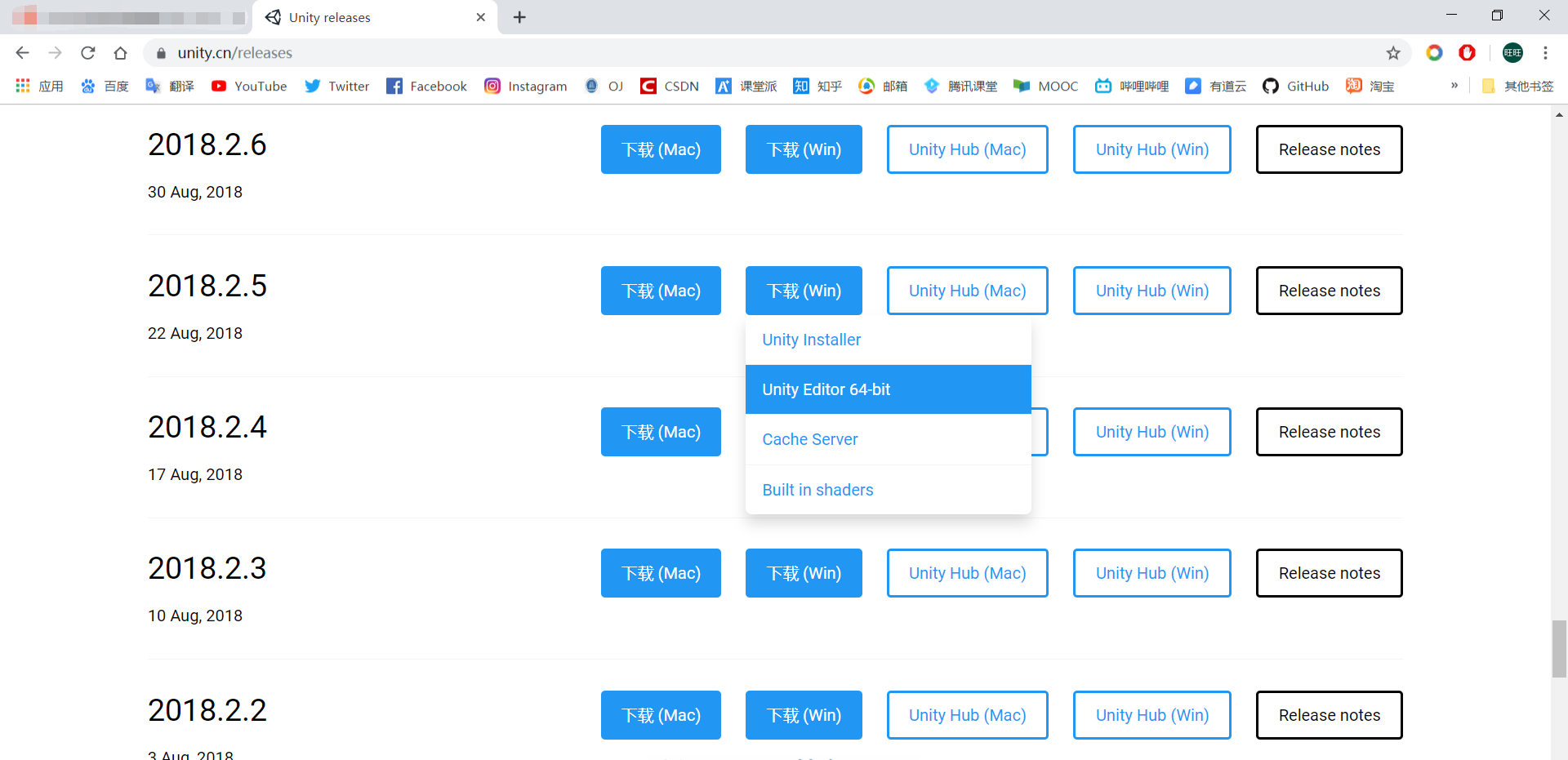1568x760 pixels.
Task: Open the 其他书签 folder
Action: click(1518, 86)
